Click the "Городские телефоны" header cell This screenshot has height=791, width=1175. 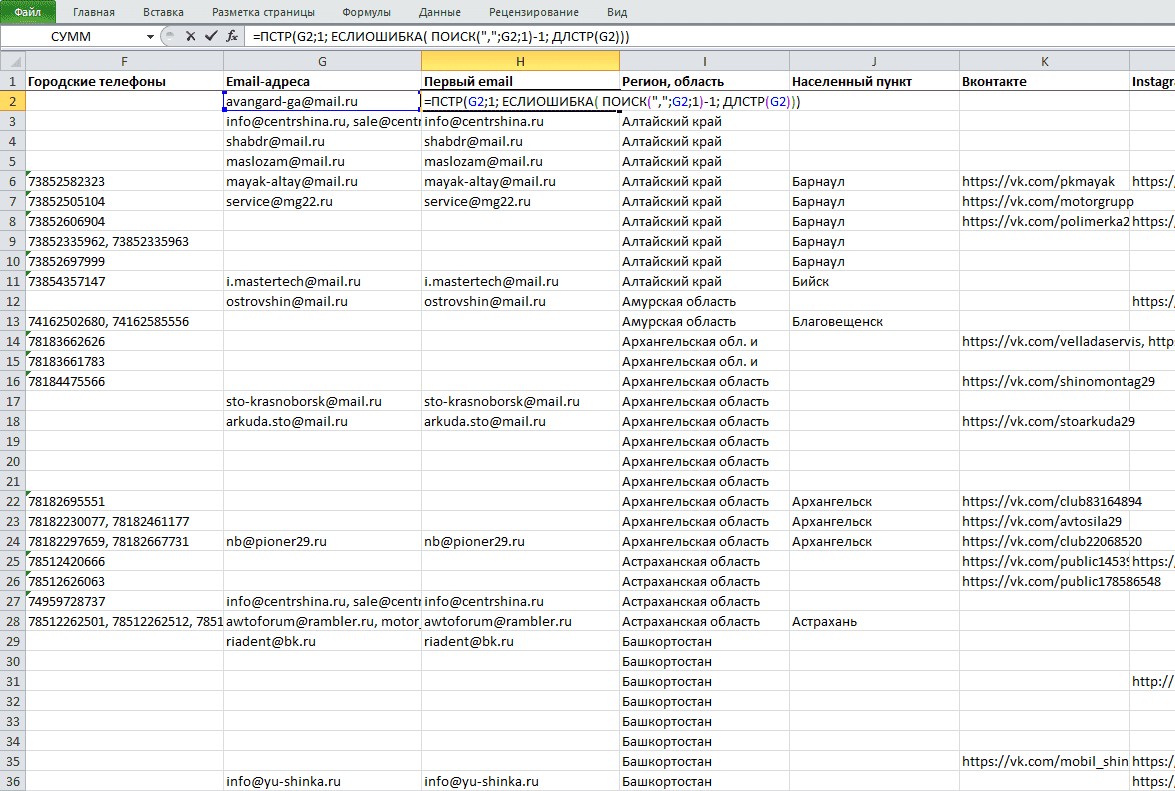[x=124, y=81]
